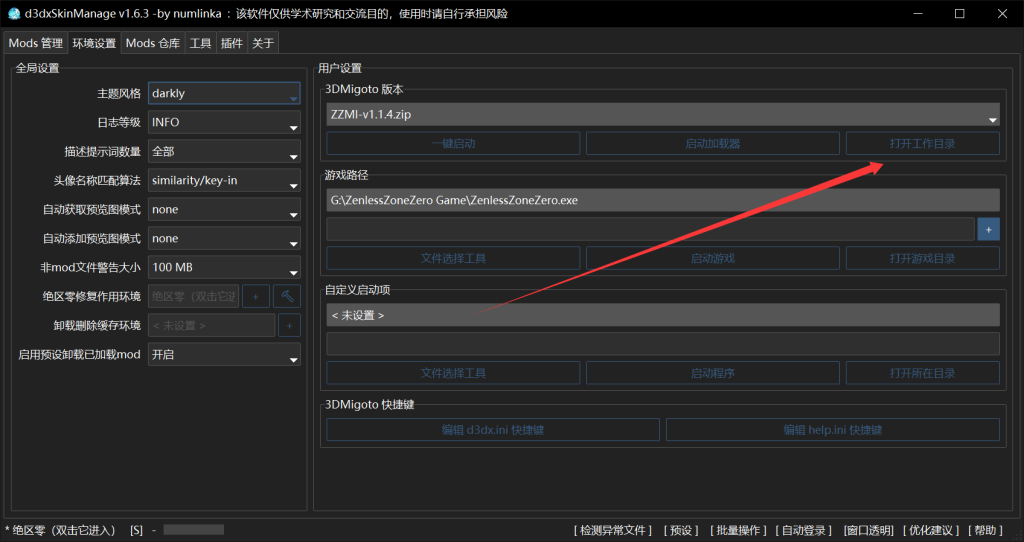Expand the 3DMigoto version ZZMI-v1.1.4.zip dropdown
Viewport: 1024px width, 542px height.
(662, 115)
